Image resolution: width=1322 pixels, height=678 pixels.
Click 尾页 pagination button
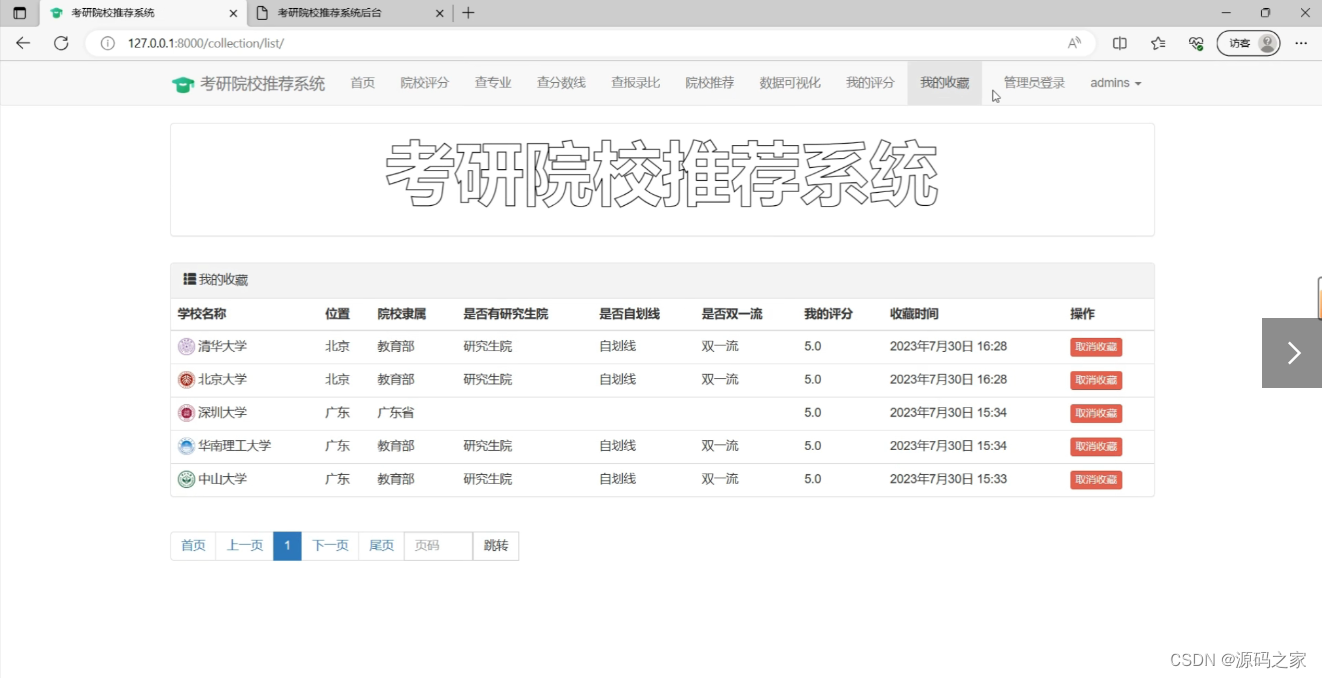381,546
